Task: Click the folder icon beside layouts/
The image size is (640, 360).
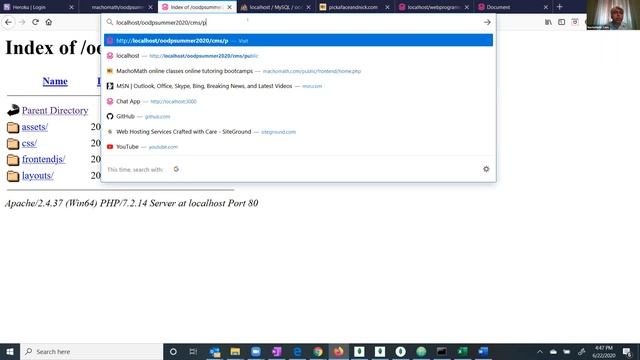Action: point(13,176)
